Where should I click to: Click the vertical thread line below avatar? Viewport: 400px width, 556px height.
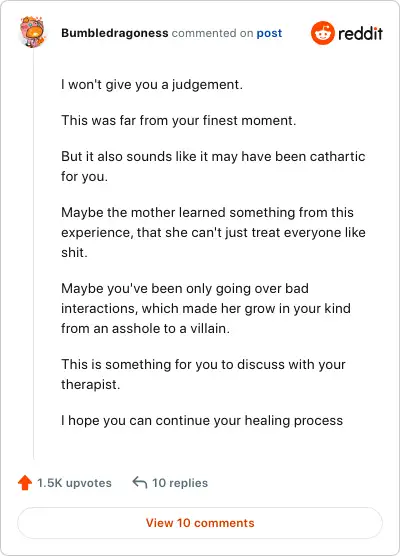pyautogui.click(x=33, y=254)
